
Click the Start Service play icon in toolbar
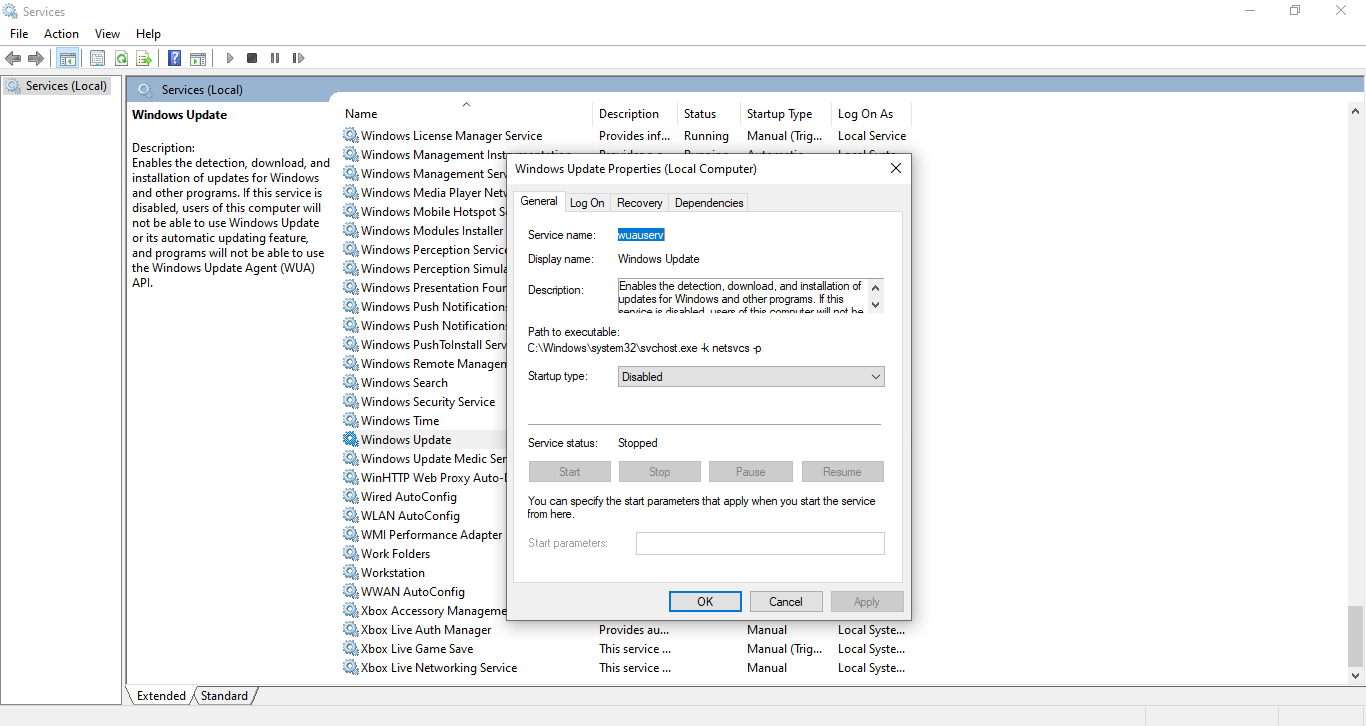[230, 58]
